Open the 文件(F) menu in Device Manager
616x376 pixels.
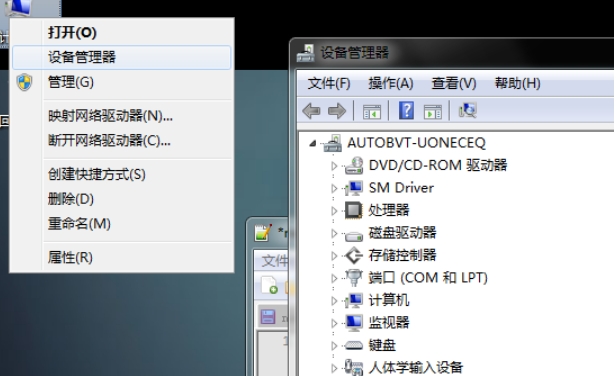click(329, 83)
